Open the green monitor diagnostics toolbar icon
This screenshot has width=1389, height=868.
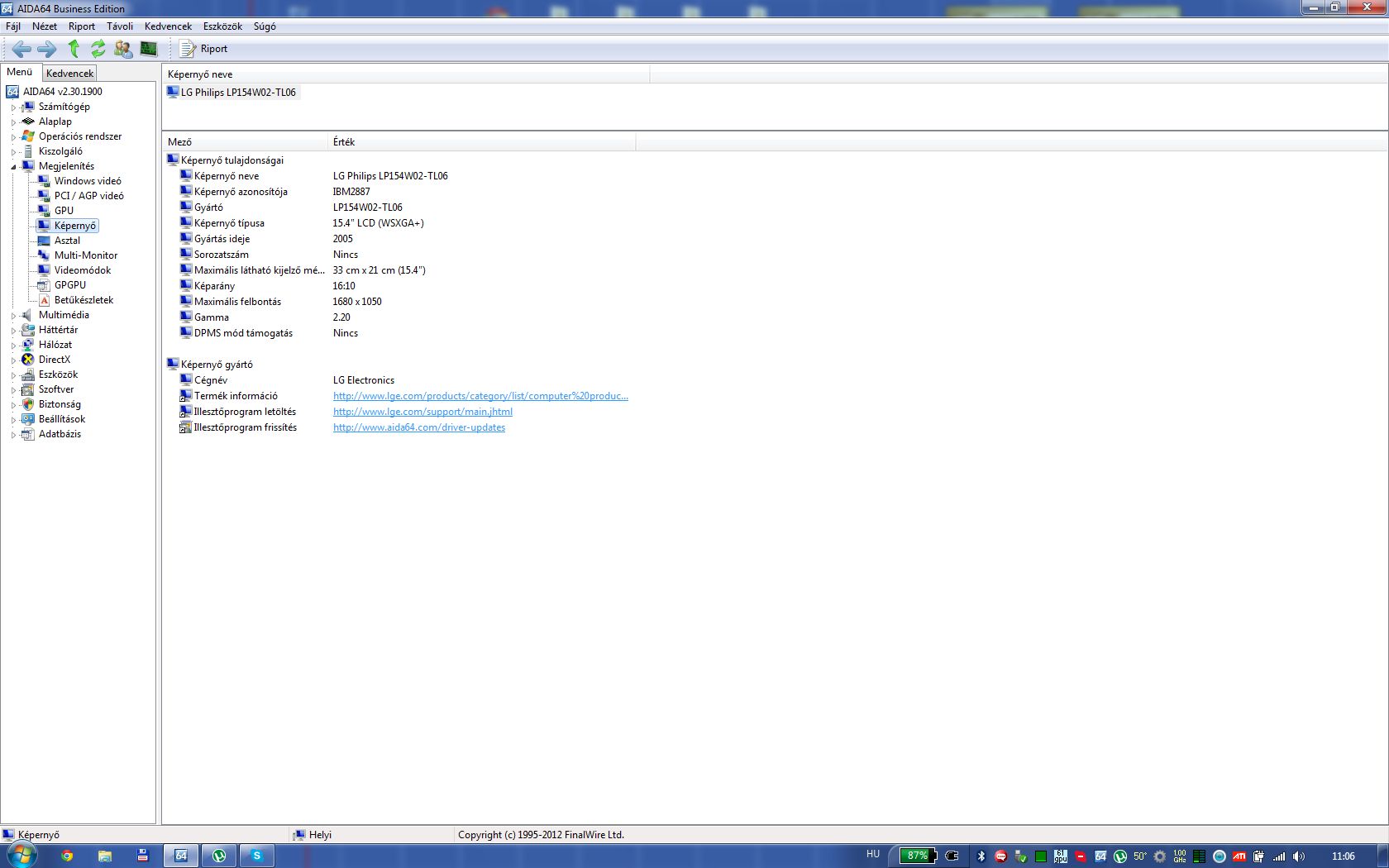click(149, 49)
